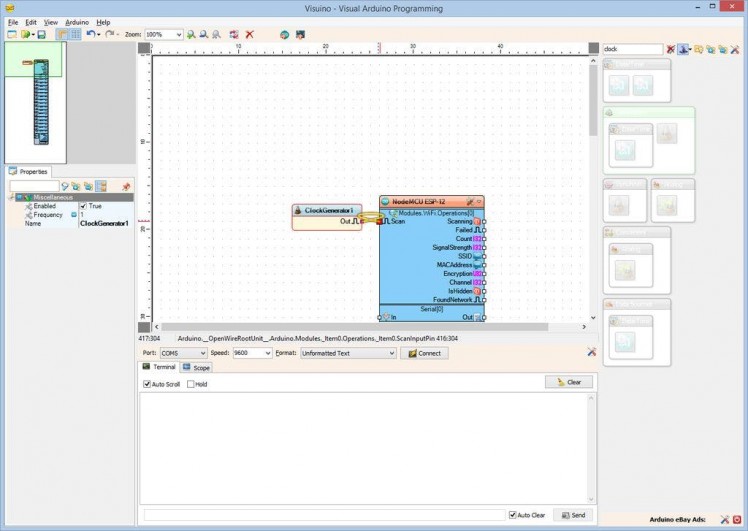Screen dimensions: 748x531
Task: Open the Speed dropdown showing 9600
Action: (251, 353)
